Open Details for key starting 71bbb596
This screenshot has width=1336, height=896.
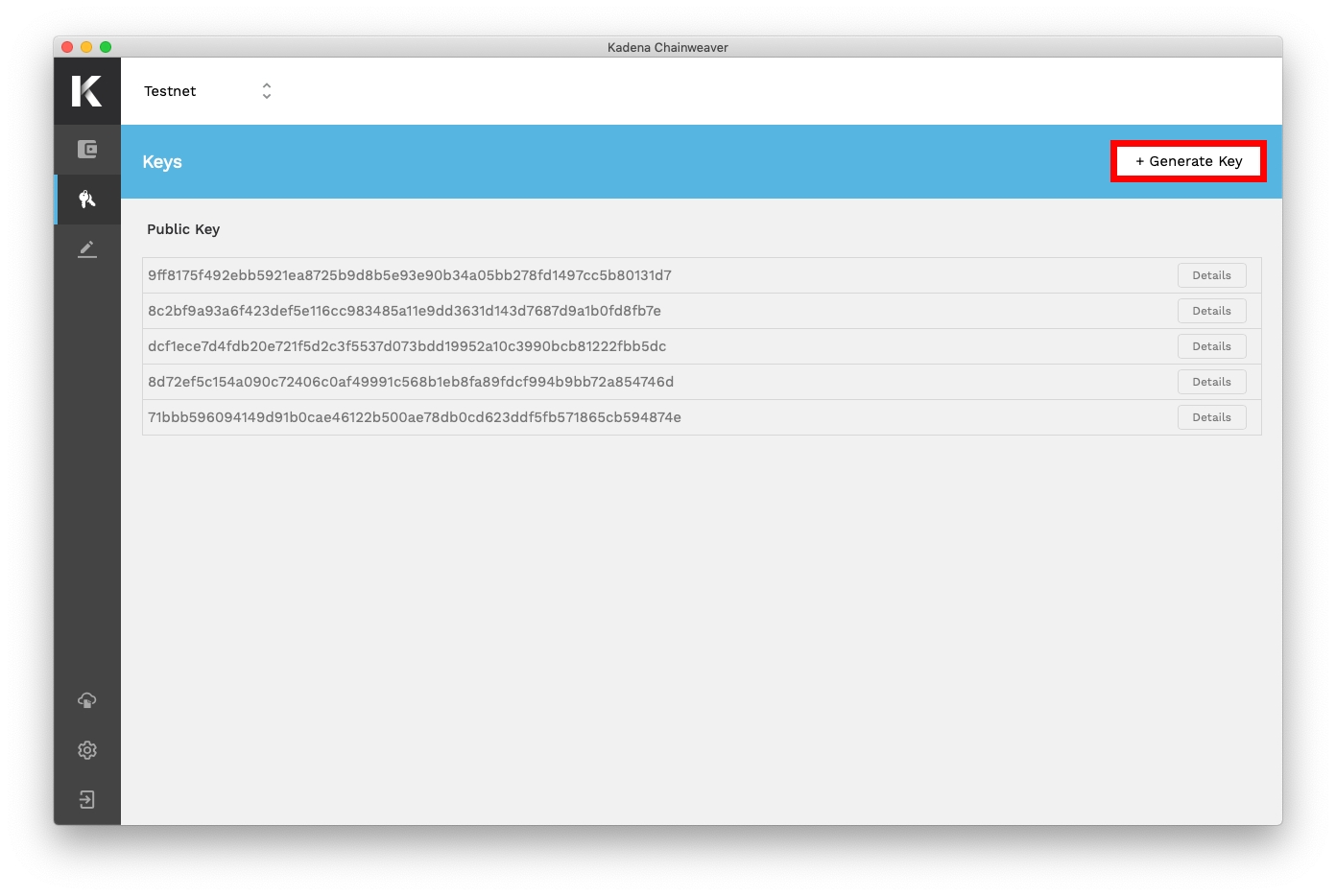tap(1211, 417)
